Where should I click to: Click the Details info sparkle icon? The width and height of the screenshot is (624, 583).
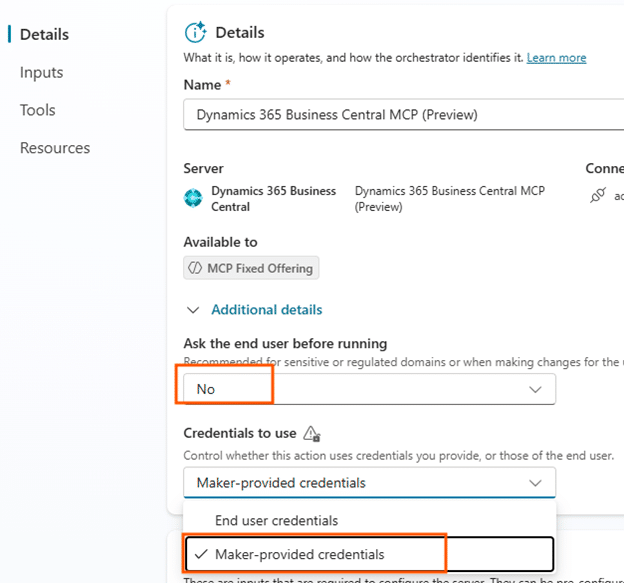(195, 32)
